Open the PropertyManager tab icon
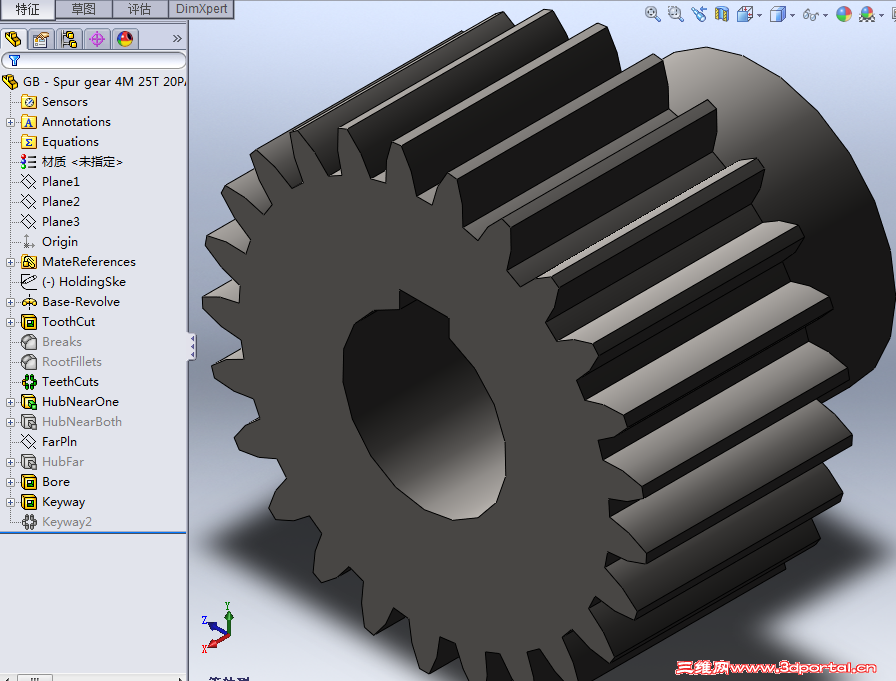The image size is (896, 681). (41, 39)
